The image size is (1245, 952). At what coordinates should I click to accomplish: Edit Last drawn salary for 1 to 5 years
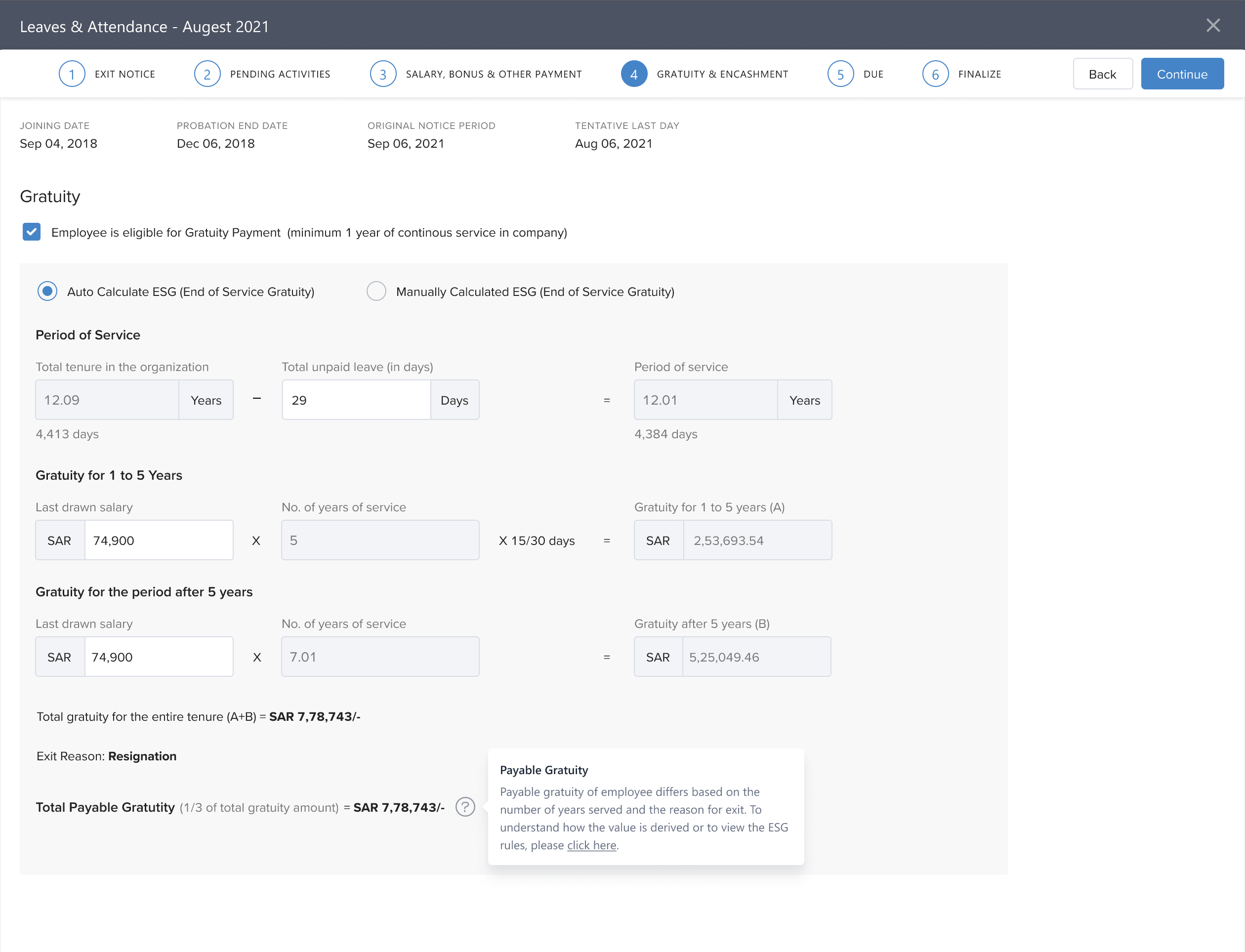pos(159,540)
